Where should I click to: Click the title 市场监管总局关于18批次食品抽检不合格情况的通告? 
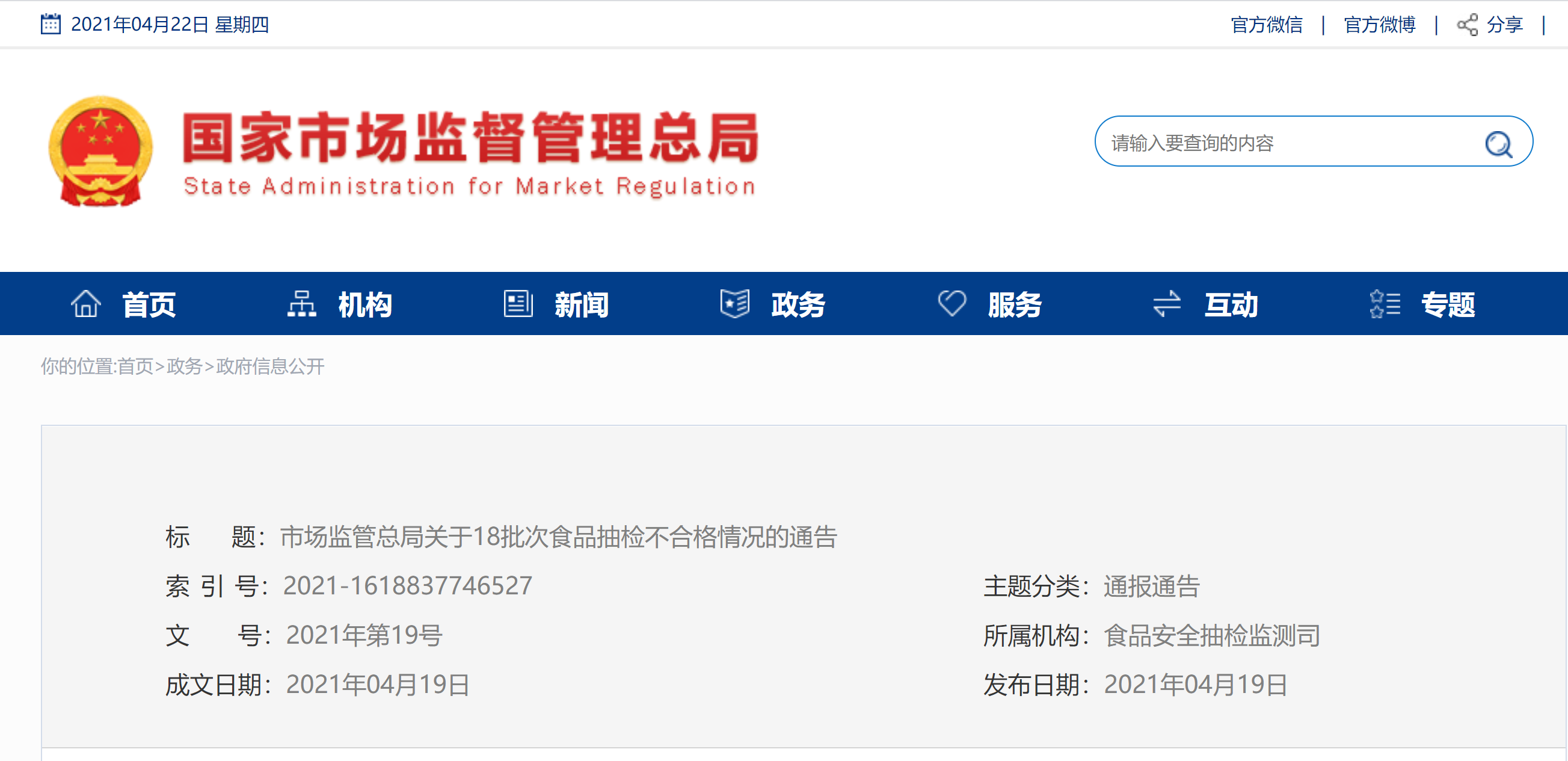coord(559,537)
